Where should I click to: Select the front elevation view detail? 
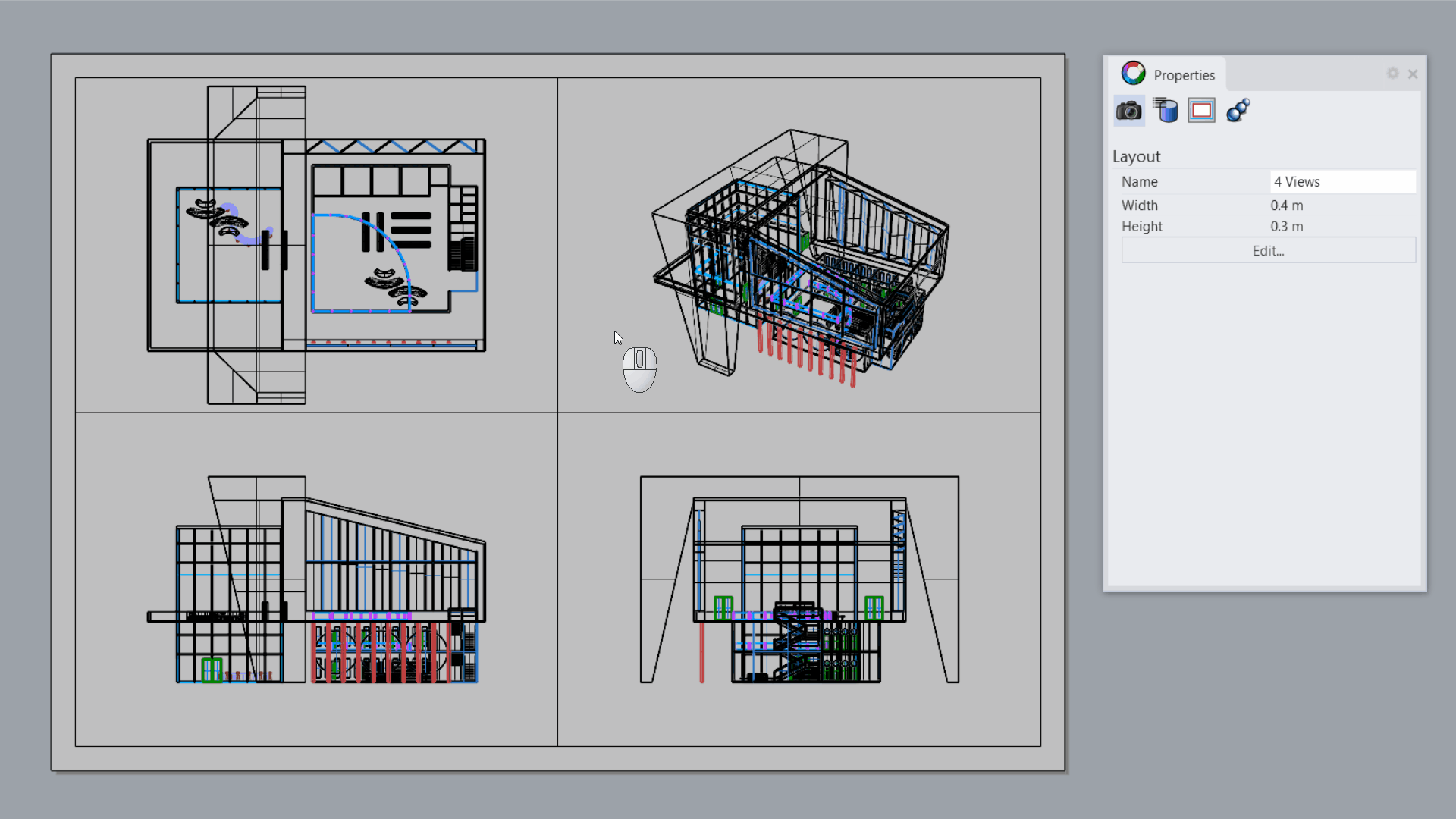(x=316, y=579)
